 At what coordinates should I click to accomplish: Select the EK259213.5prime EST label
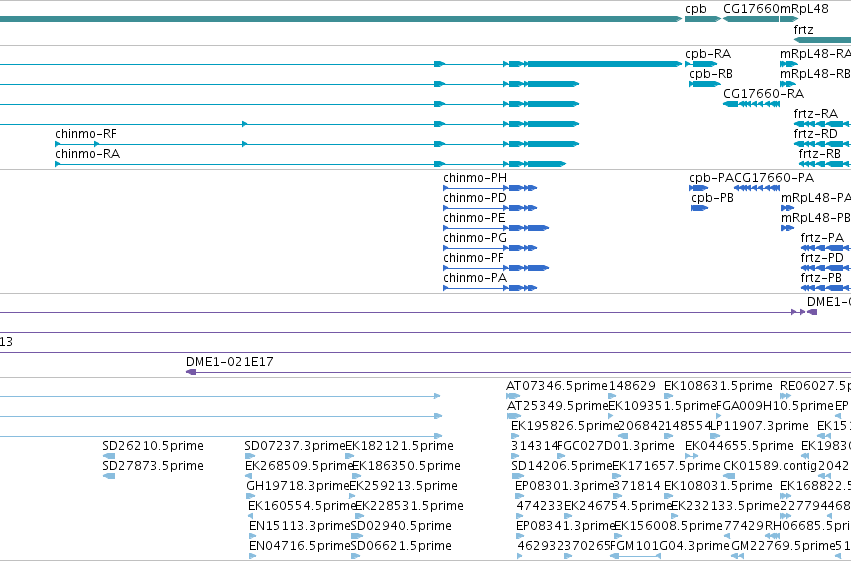[404, 486]
